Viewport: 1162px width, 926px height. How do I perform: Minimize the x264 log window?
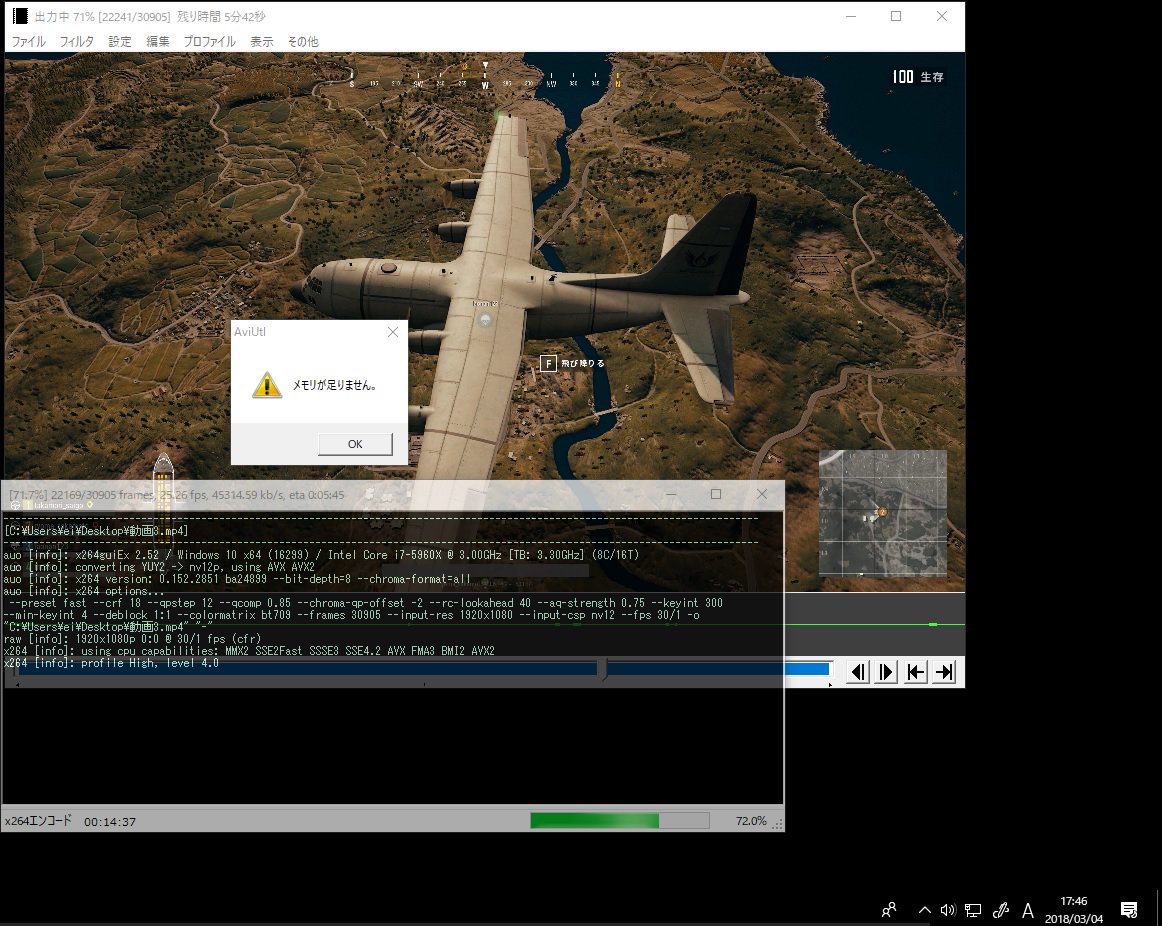[x=671, y=494]
